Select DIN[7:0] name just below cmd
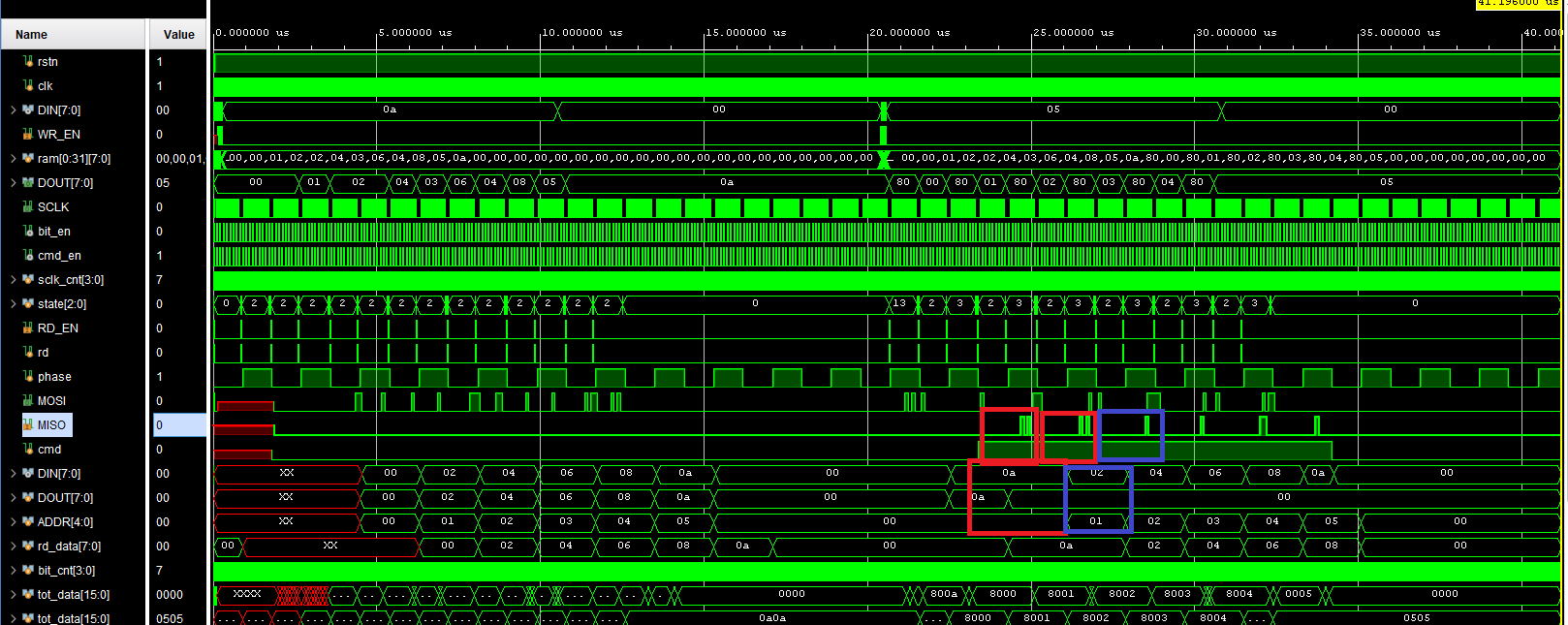This screenshot has width=1568, height=625. point(59,474)
